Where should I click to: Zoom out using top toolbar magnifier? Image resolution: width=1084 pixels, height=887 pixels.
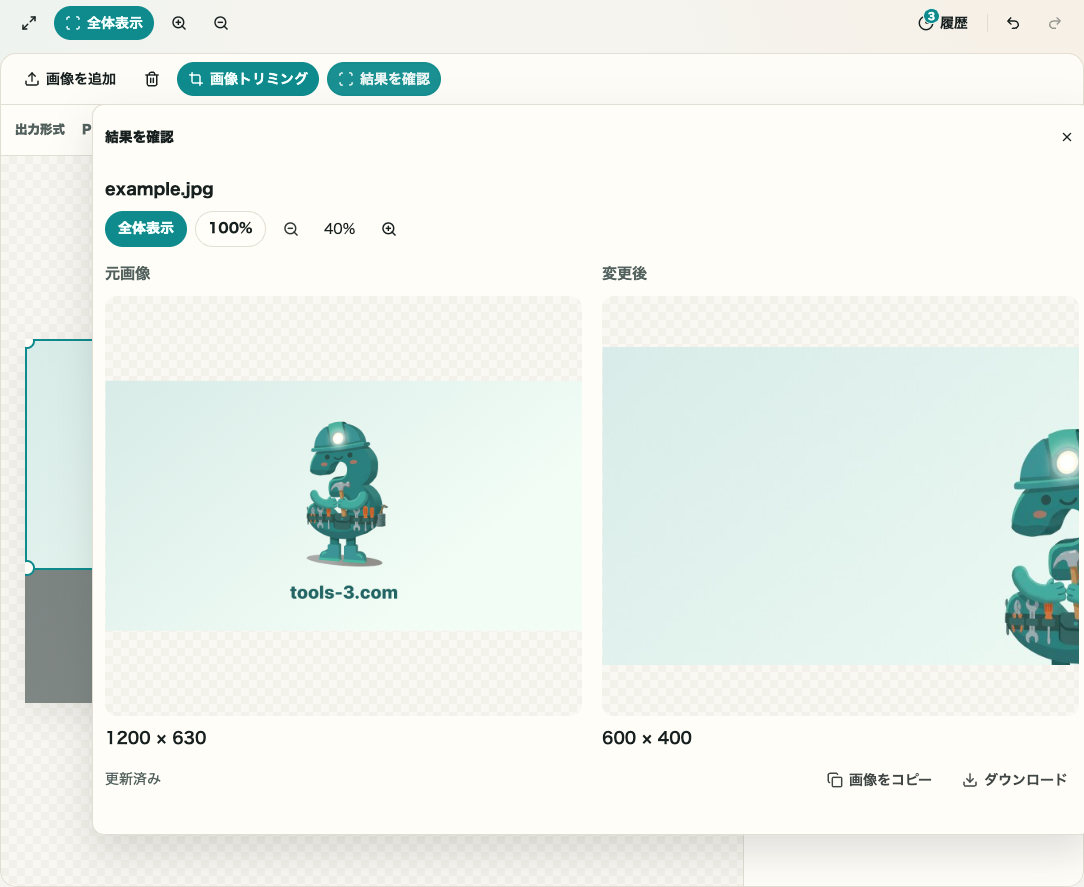coord(221,24)
